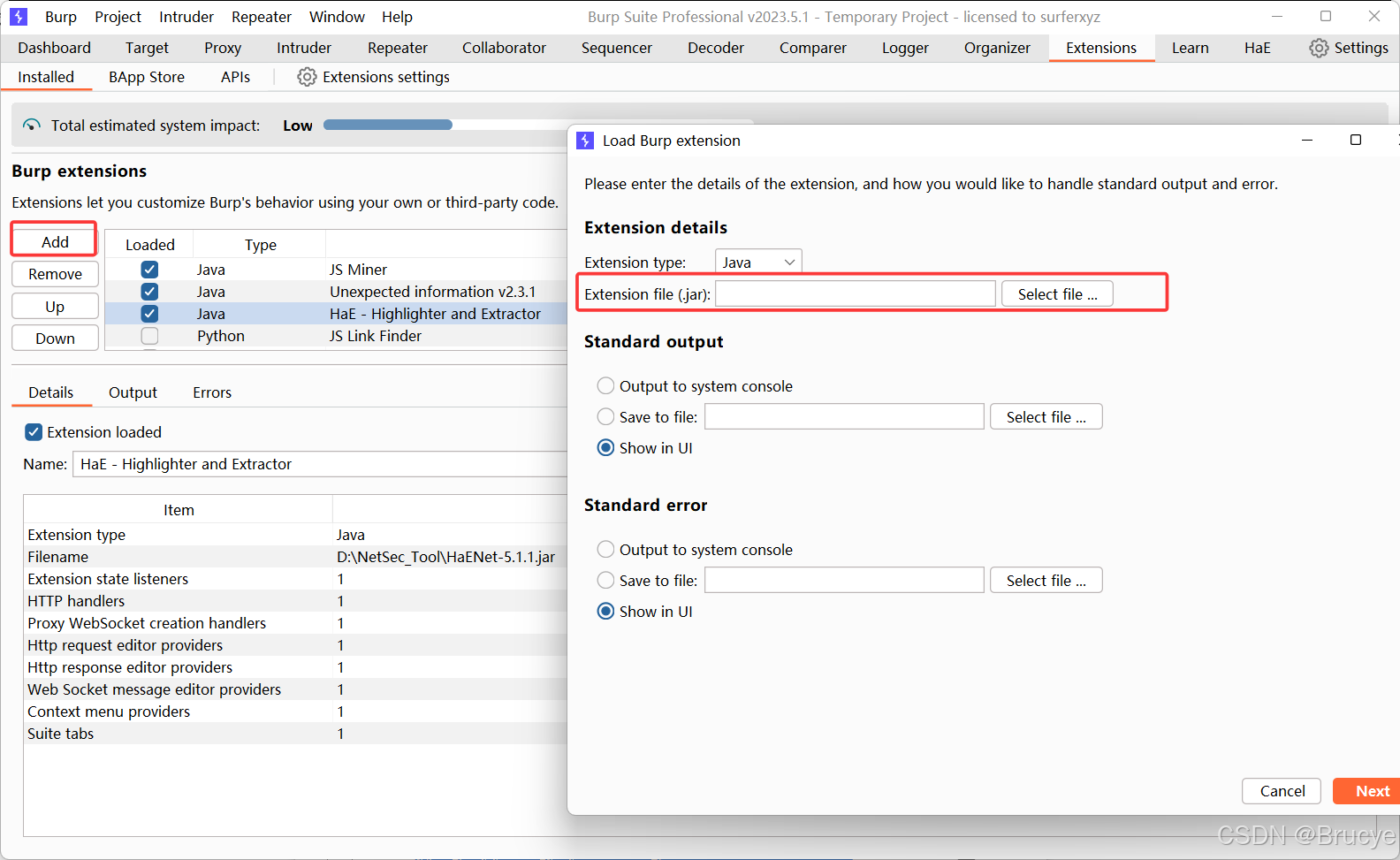Click the Load Burp extension dialog icon
The width and height of the screenshot is (1400, 860).
[585, 141]
